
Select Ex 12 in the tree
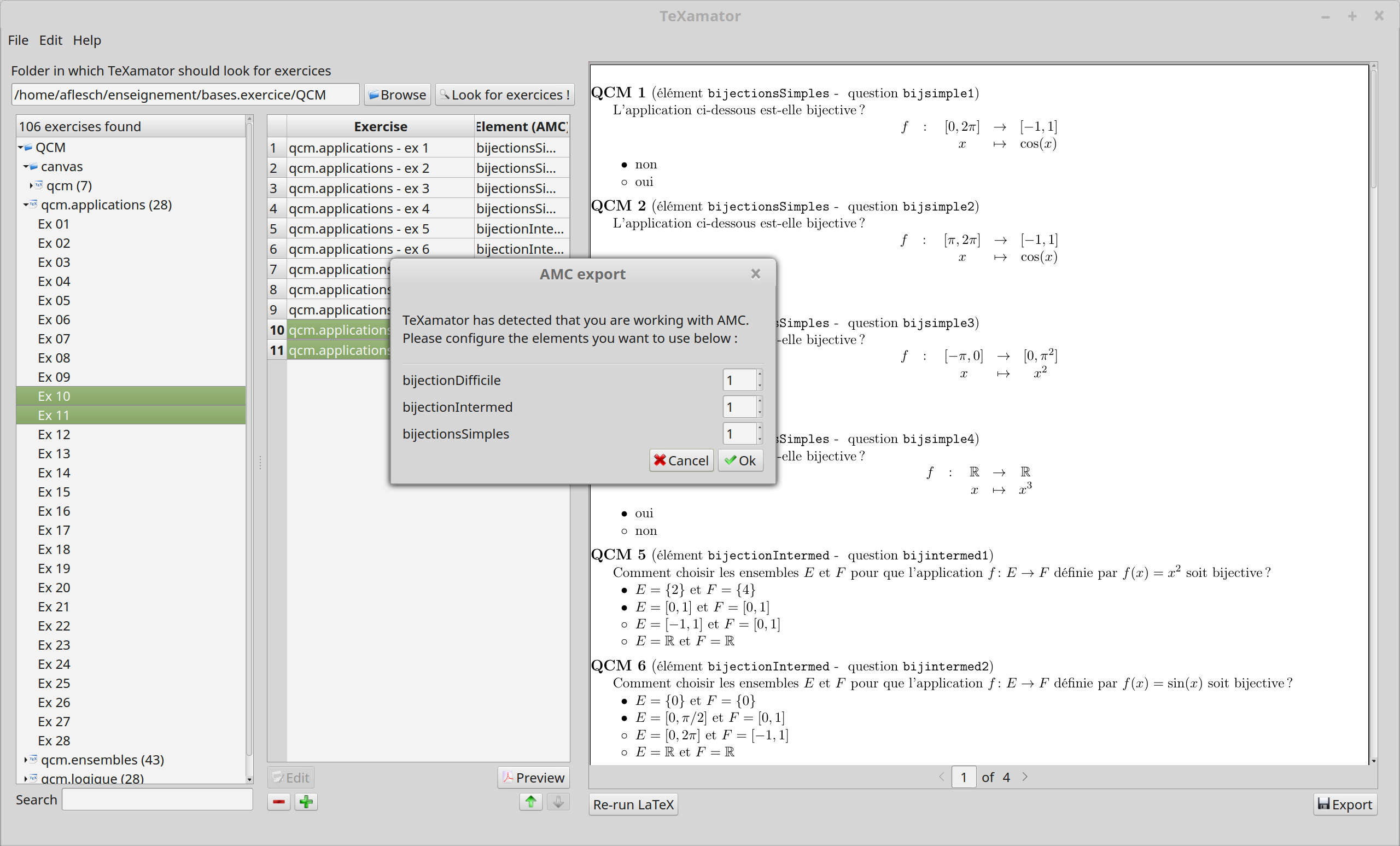click(54, 435)
